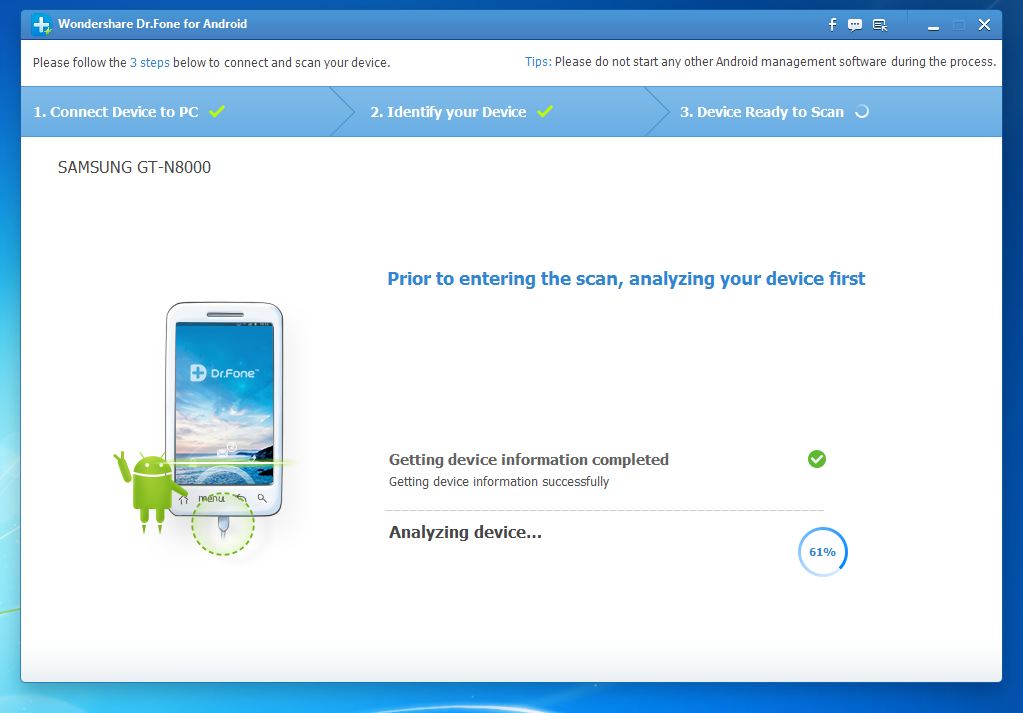This screenshot has width=1023, height=713.
Task: Click the window title 'Wondershare Dr.Fone for Android'
Action: (x=153, y=24)
